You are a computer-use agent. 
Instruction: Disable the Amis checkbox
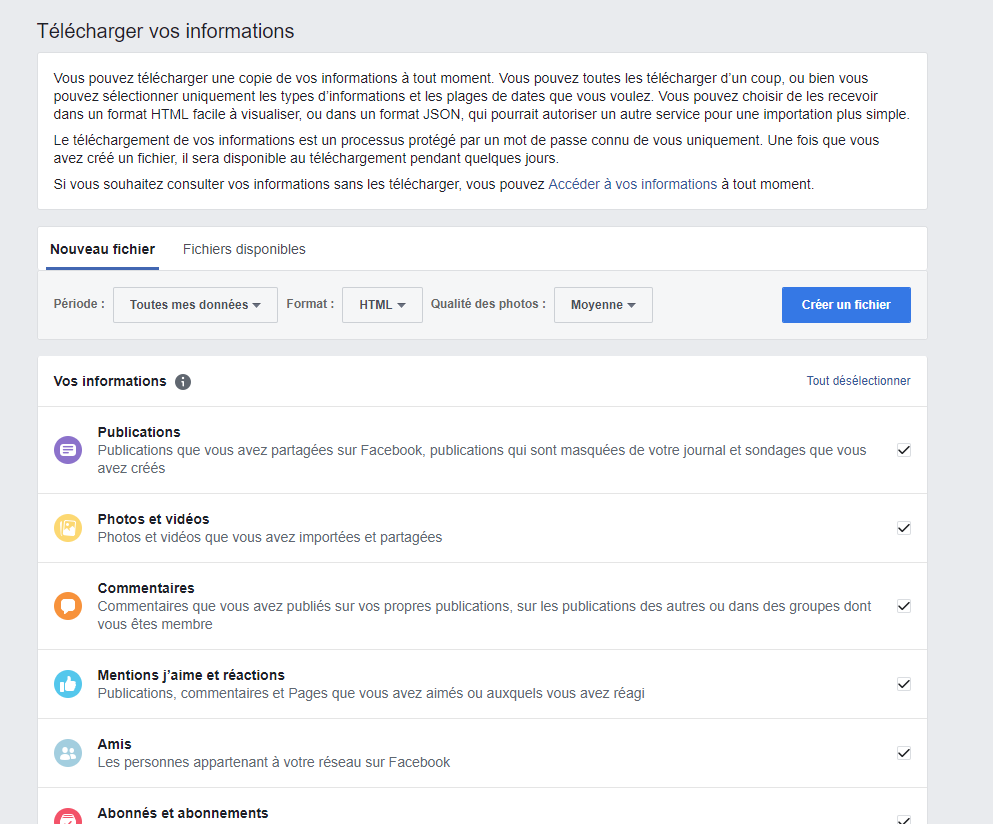[904, 753]
